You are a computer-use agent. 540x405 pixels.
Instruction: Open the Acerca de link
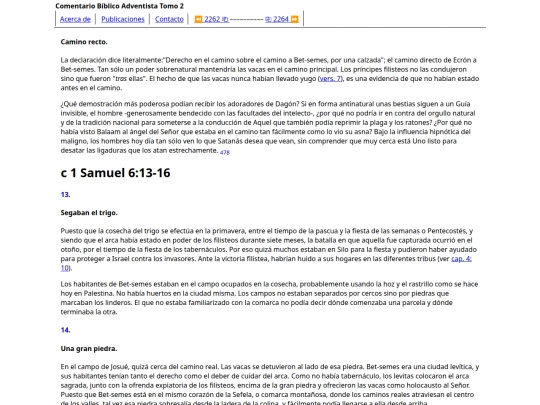click(75, 19)
